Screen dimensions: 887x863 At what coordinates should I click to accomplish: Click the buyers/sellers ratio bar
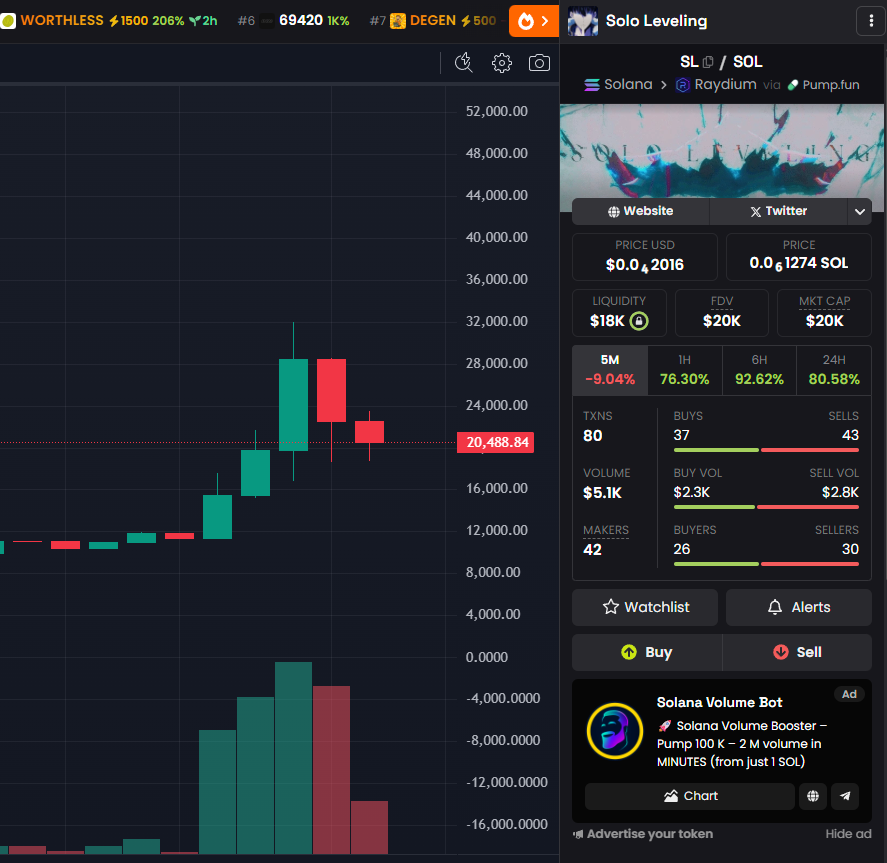pos(766,564)
